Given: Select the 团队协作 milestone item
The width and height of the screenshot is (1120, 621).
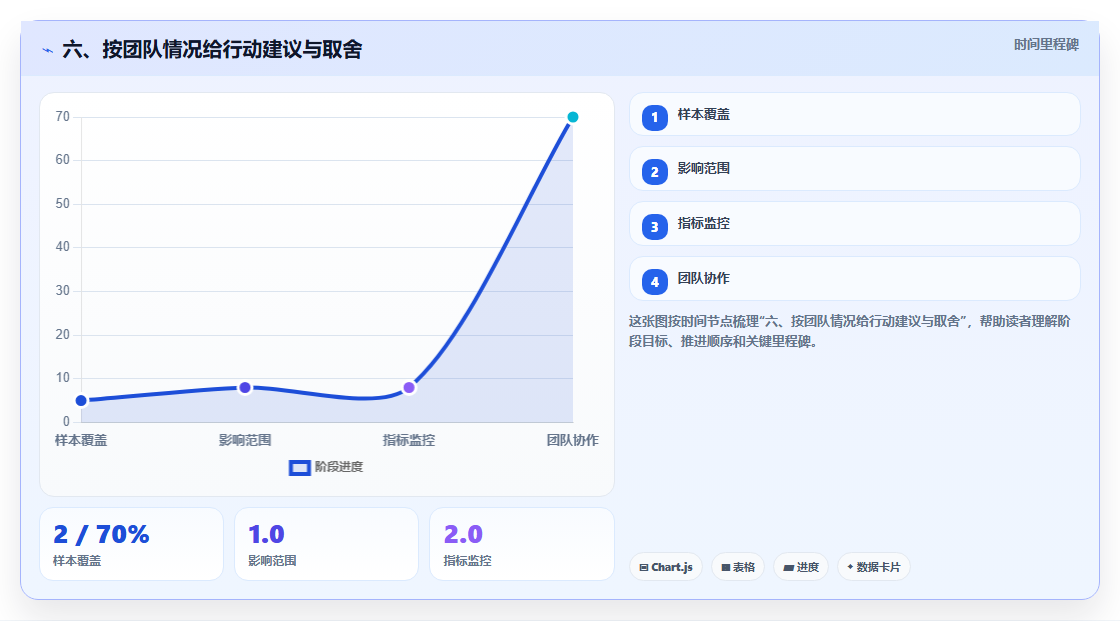Looking at the screenshot, I should pyautogui.click(x=854, y=279).
